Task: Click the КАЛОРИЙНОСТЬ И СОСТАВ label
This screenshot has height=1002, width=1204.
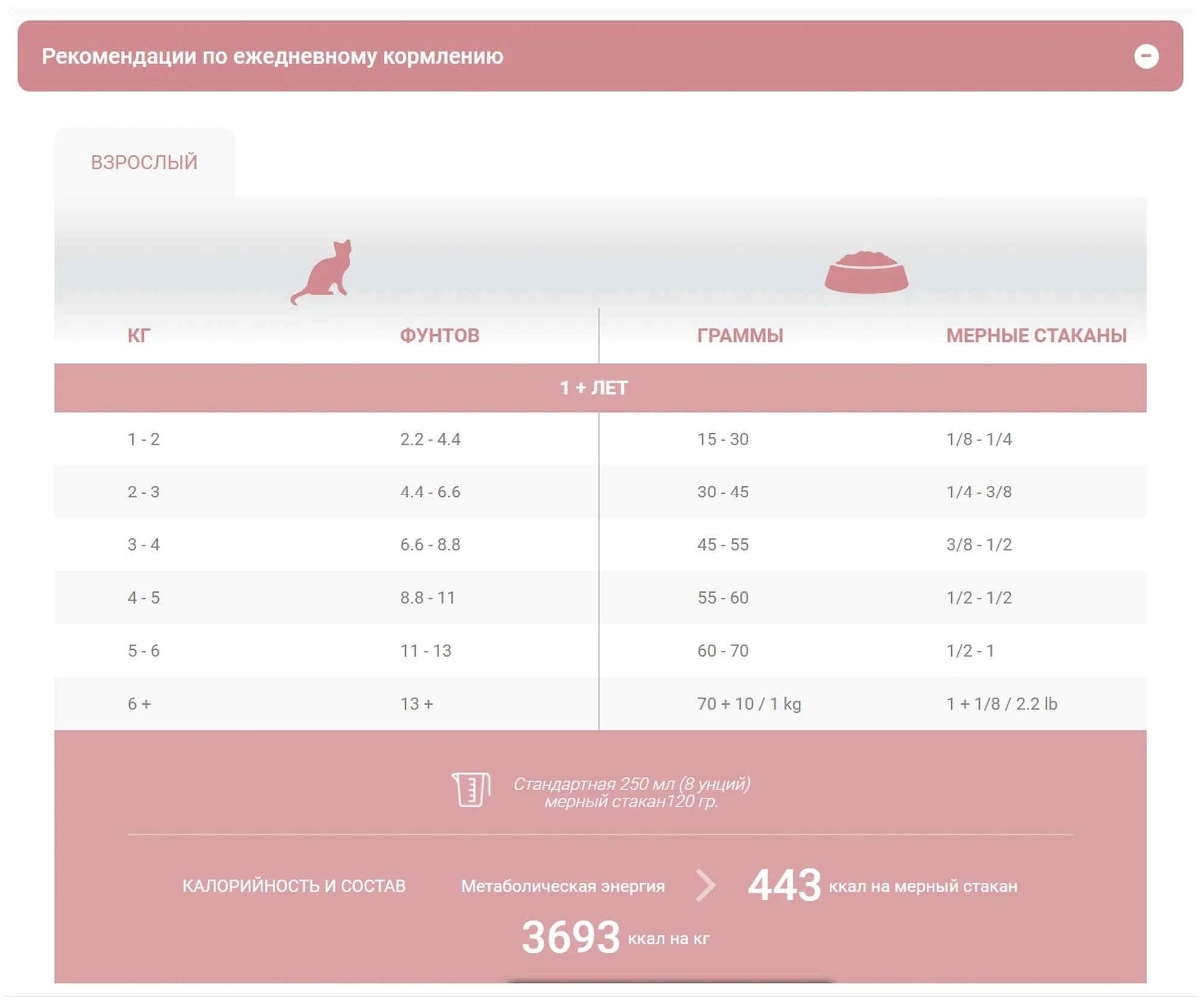Action: click(x=294, y=886)
